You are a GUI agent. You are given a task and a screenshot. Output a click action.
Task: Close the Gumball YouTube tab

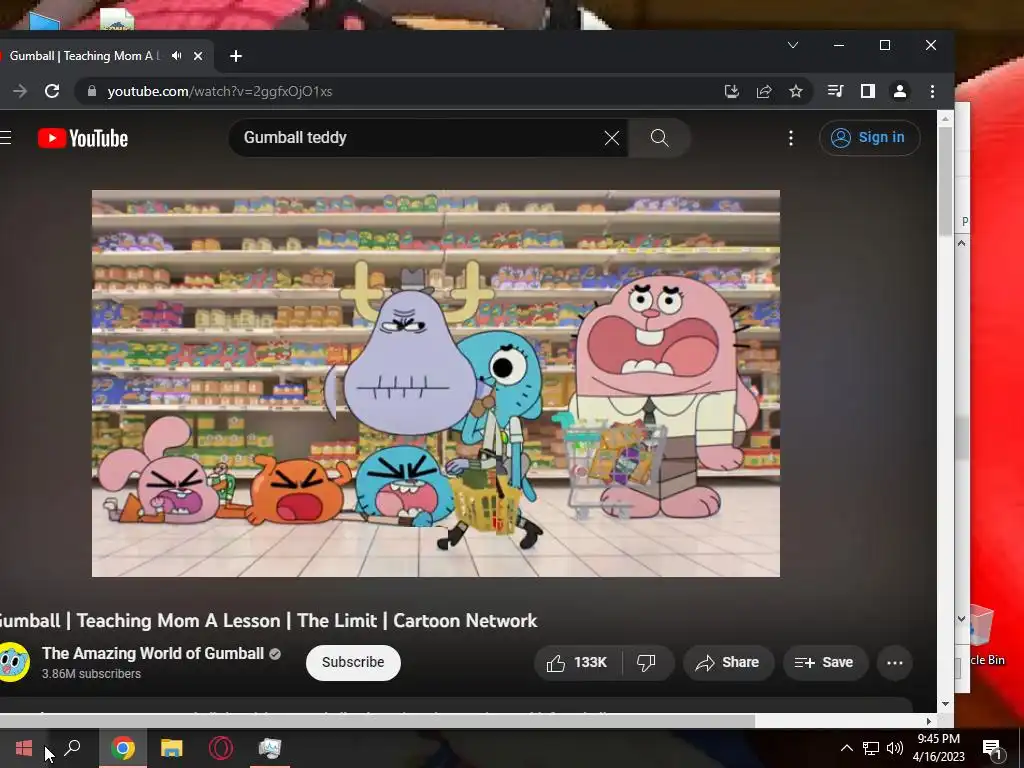[198, 56]
